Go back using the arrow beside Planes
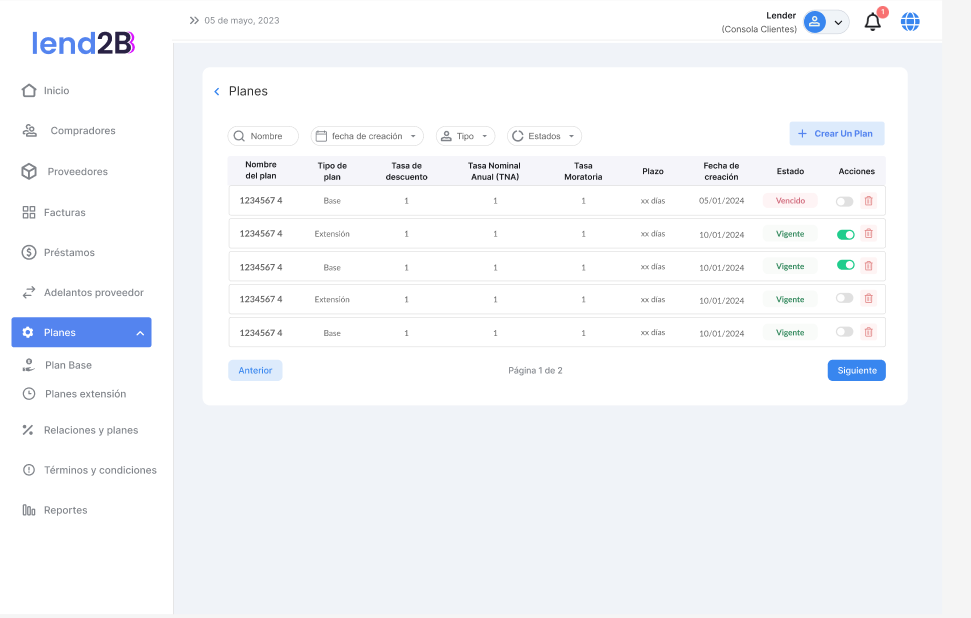 click(217, 92)
